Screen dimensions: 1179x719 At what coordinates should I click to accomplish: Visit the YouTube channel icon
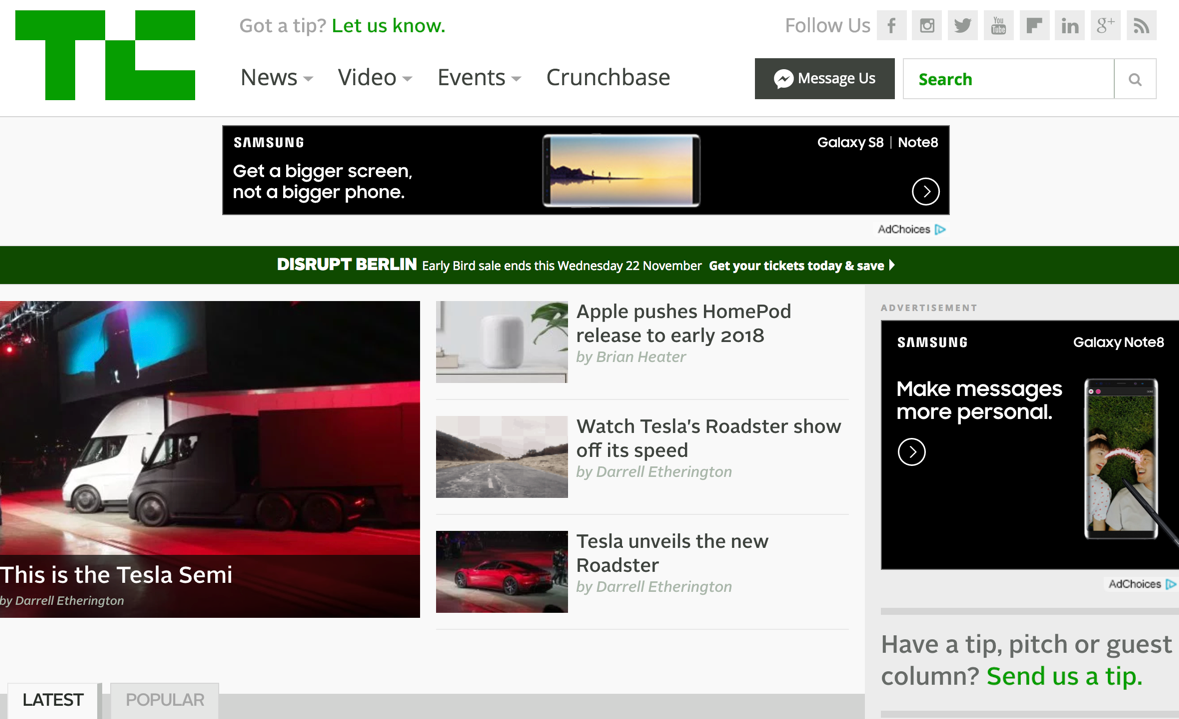tap(998, 26)
